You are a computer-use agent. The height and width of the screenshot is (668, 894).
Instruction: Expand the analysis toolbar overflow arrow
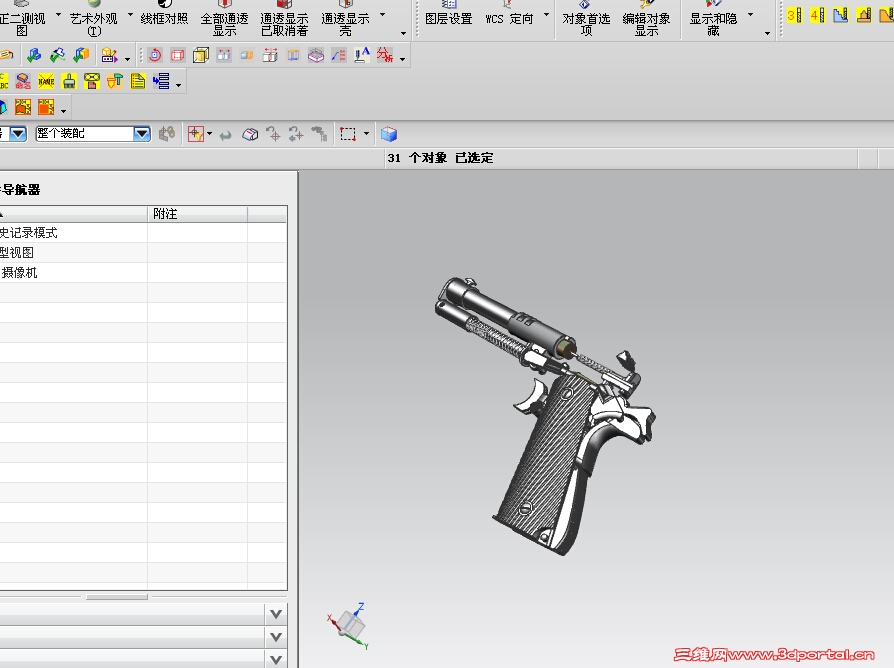click(403, 59)
